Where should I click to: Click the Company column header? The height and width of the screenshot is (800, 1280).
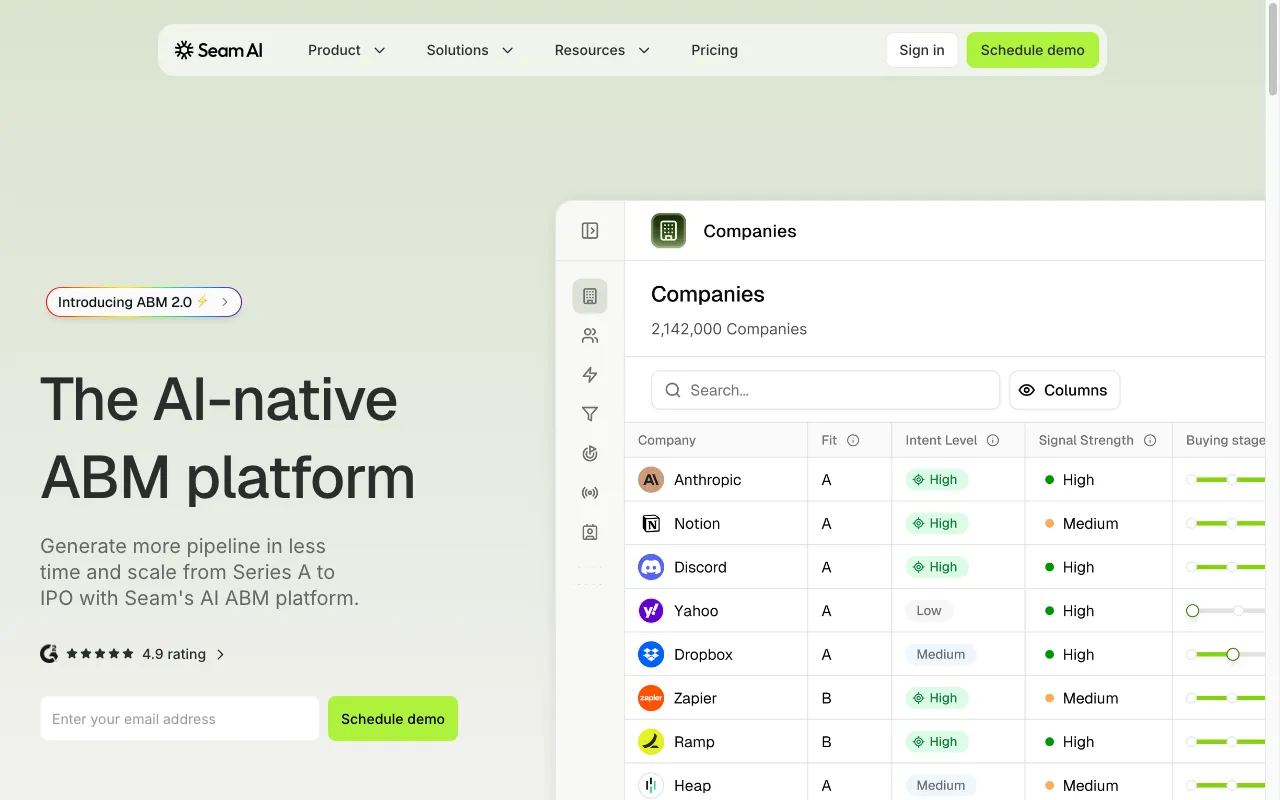point(667,440)
